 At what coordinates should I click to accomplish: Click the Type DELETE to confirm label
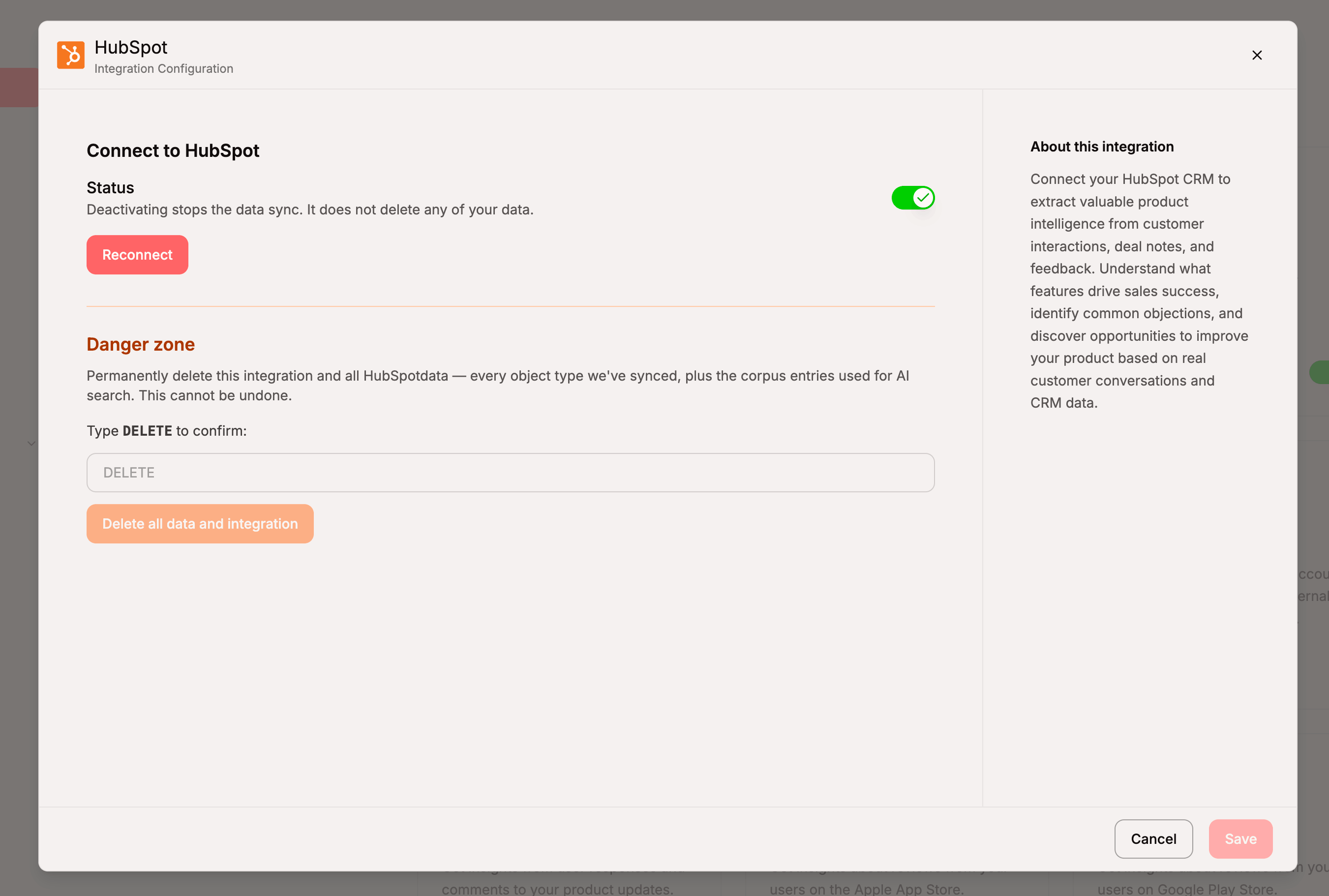click(166, 431)
